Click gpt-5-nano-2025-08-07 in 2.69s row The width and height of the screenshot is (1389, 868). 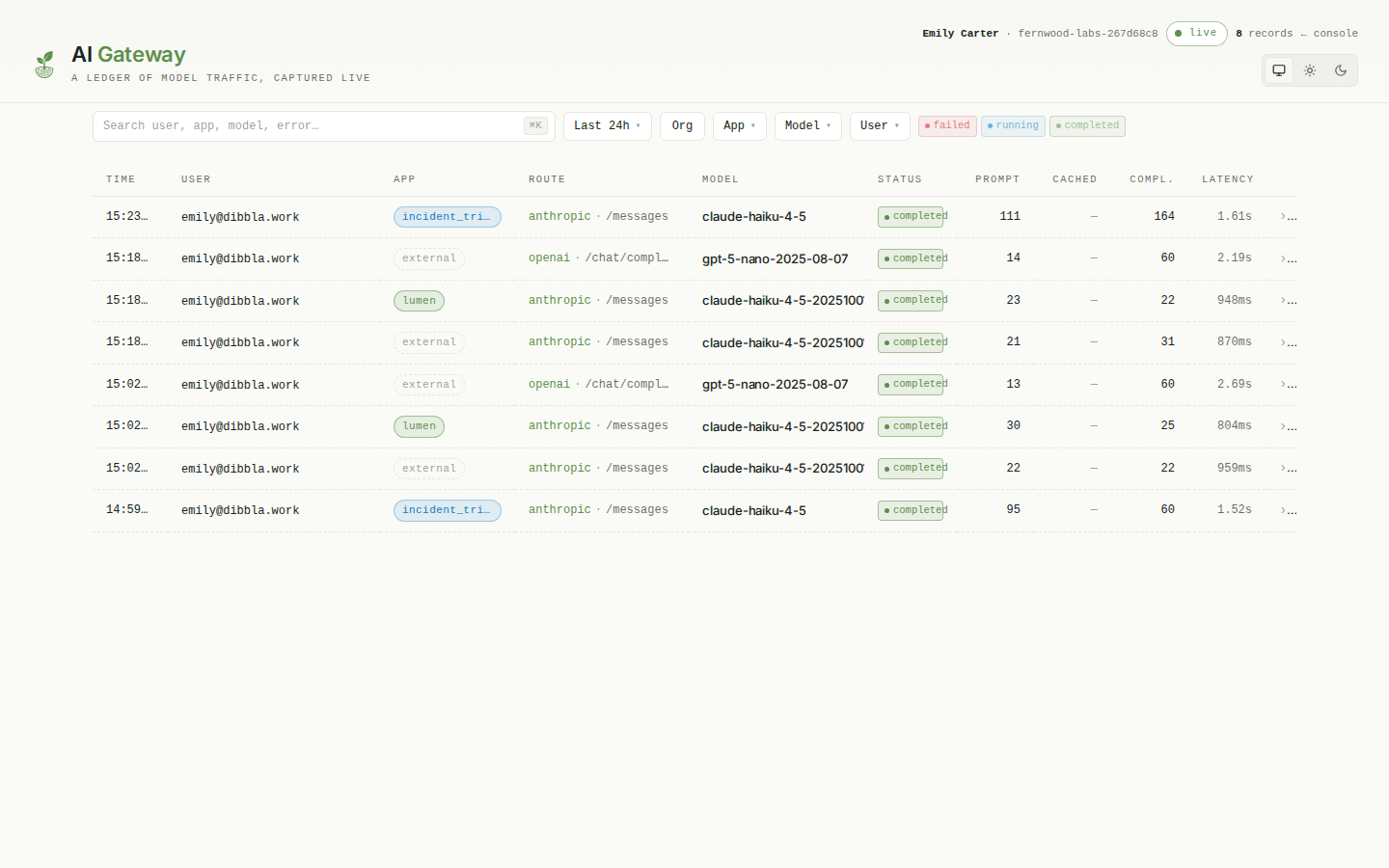[776, 385]
